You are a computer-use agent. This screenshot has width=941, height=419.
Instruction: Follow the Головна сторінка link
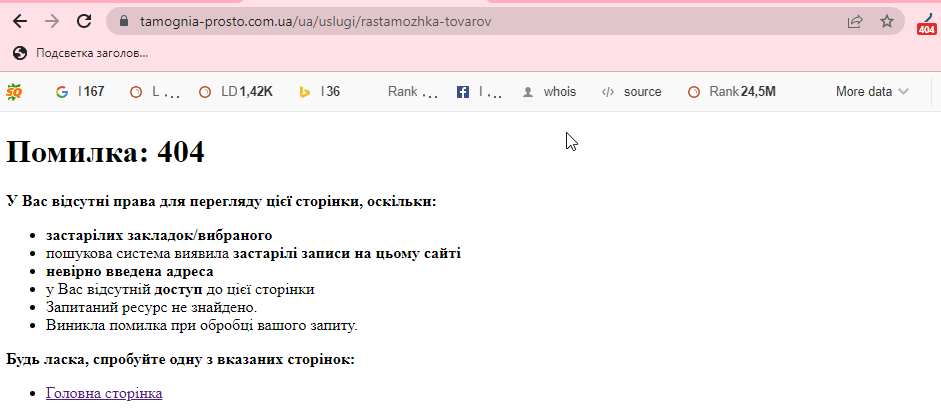click(104, 394)
